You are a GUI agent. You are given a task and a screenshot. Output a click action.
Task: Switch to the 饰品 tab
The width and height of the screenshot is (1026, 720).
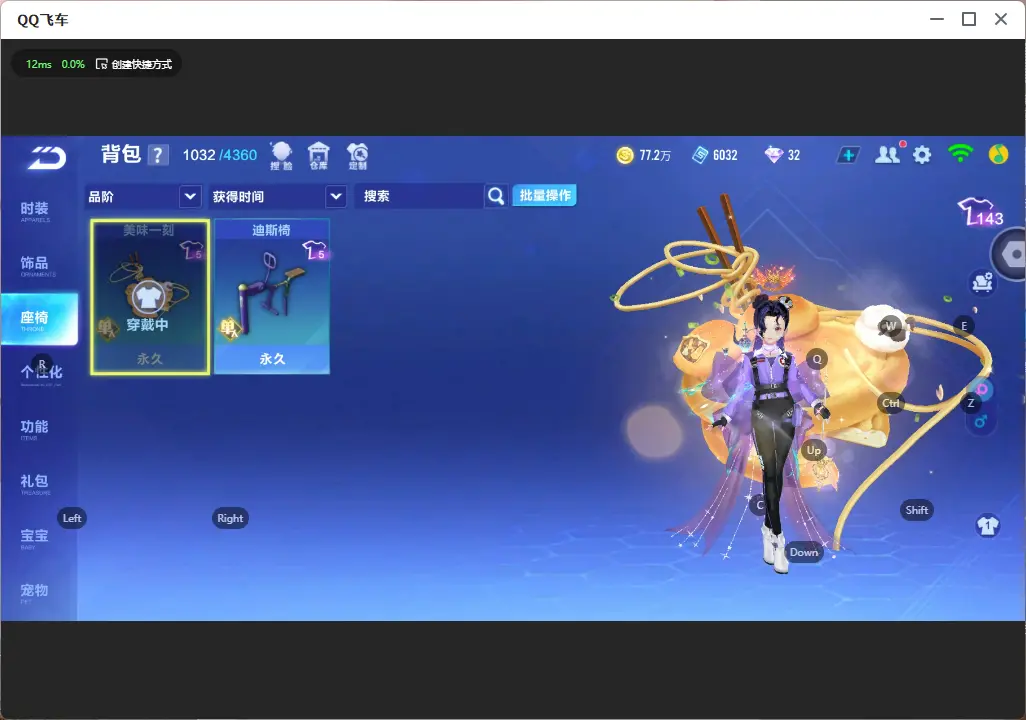tap(35, 264)
